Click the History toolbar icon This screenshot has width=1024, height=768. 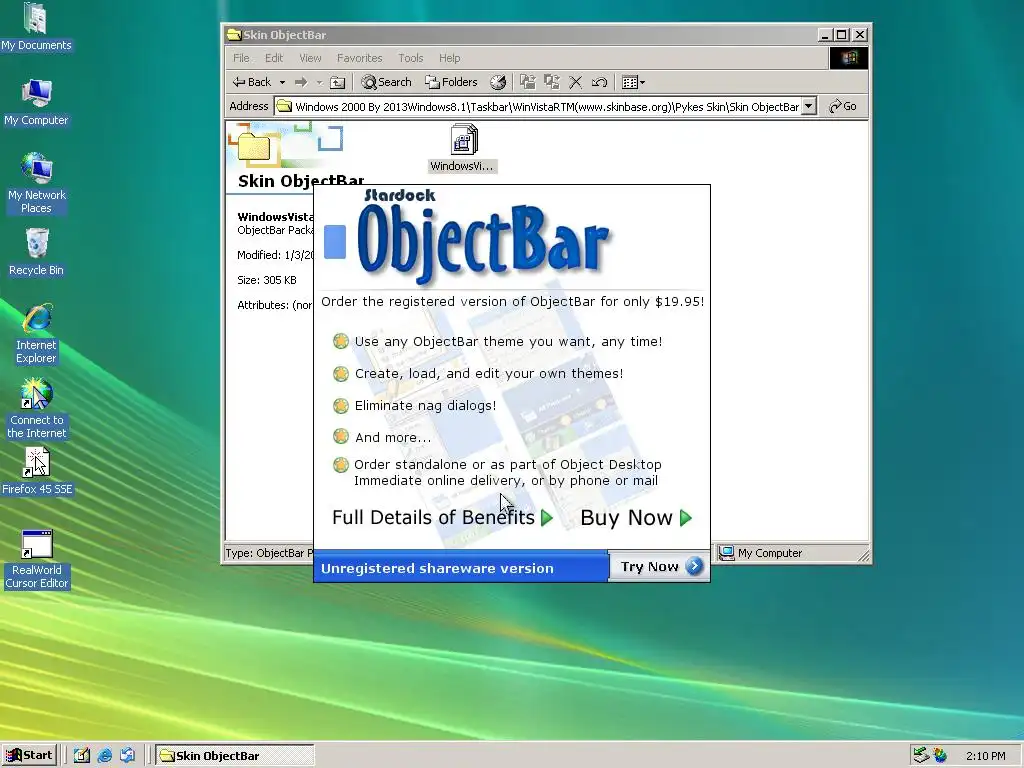(498, 82)
